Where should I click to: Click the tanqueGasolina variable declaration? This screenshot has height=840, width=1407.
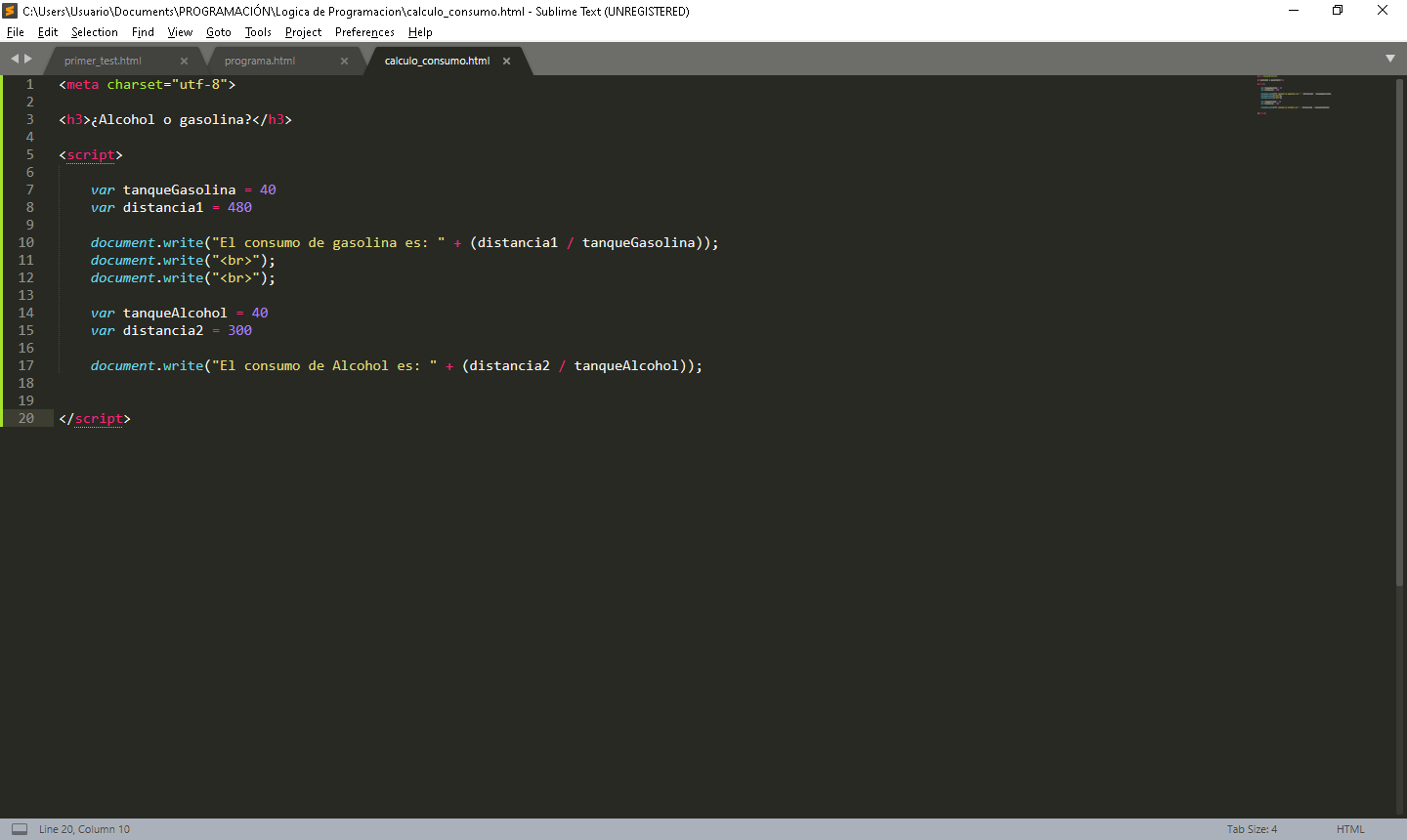point(184,190)
